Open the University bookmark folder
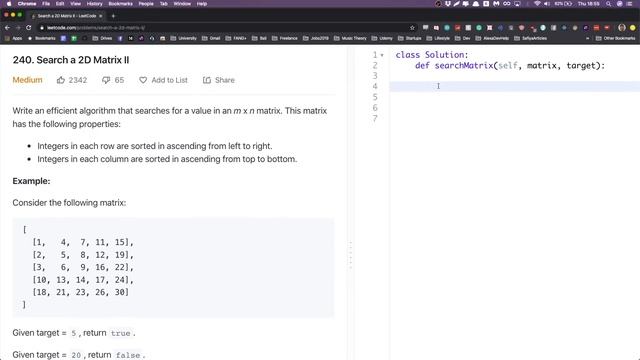The width and height of the screenshot is (640, 360). (x=183, y=38)
